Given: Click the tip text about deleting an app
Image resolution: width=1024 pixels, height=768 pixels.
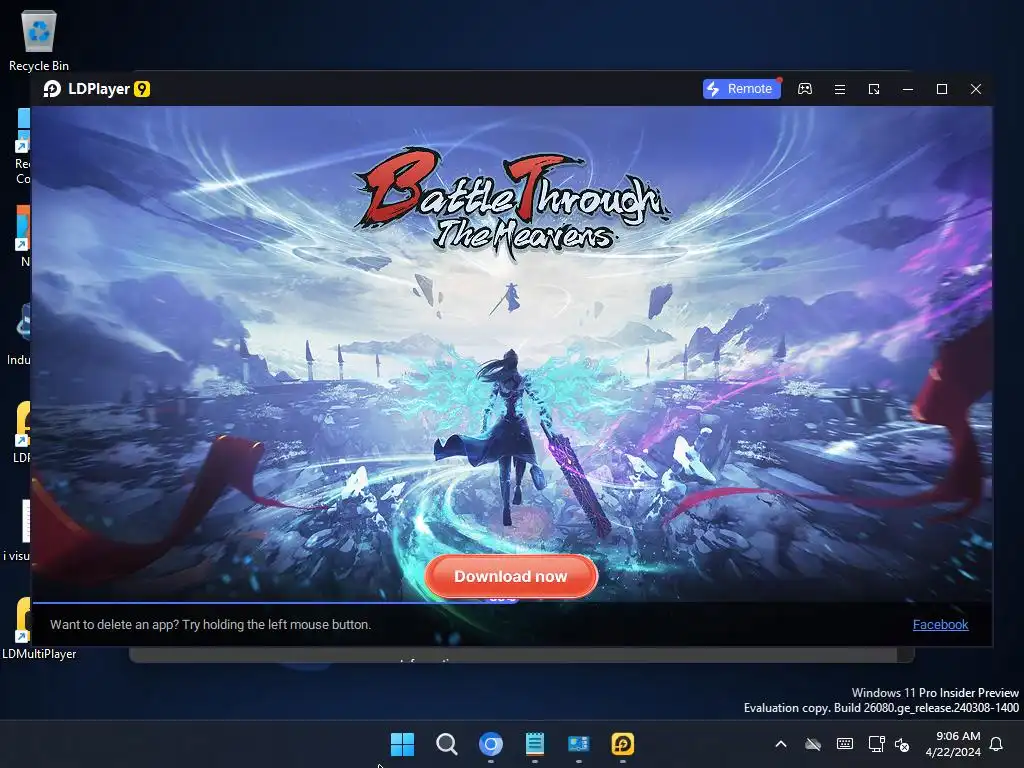Looking at the screenshot, I should pyautogui.click(x=210, y=624).
